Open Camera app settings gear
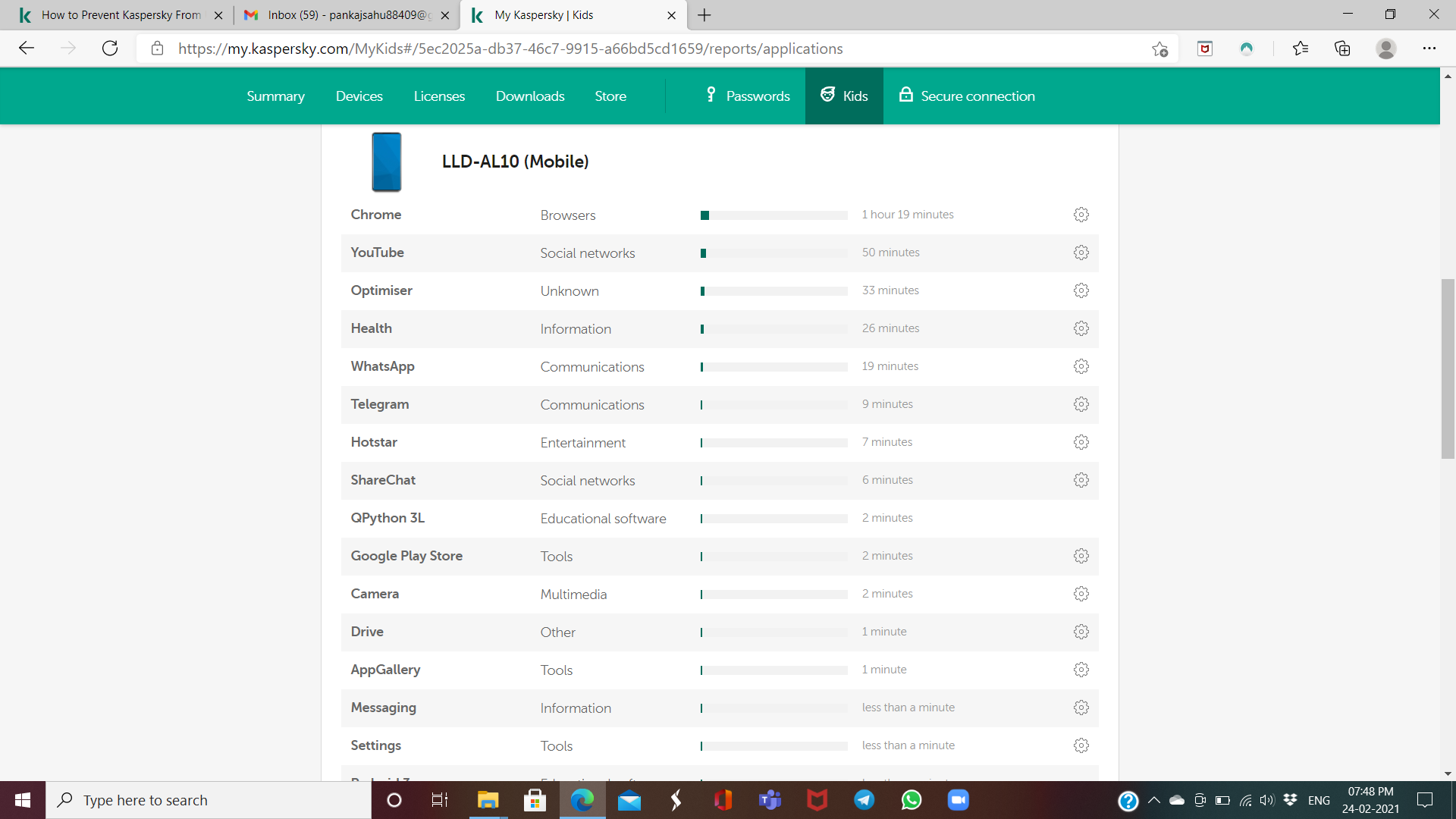Image resolution: width=1456 pixels, height=819 pixels. coord(1081,594)
